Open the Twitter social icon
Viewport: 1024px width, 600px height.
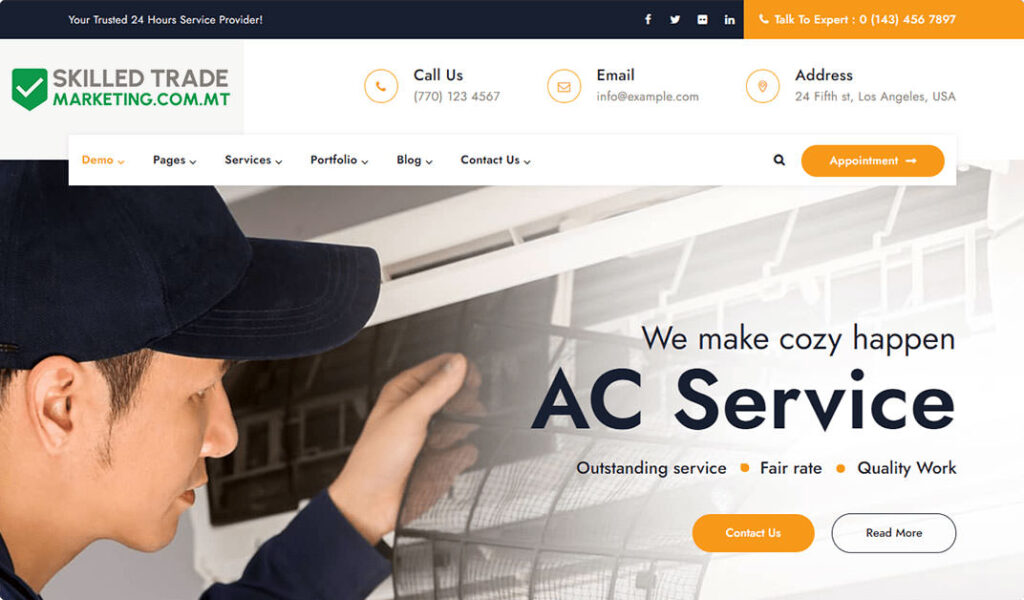[675, 20]
